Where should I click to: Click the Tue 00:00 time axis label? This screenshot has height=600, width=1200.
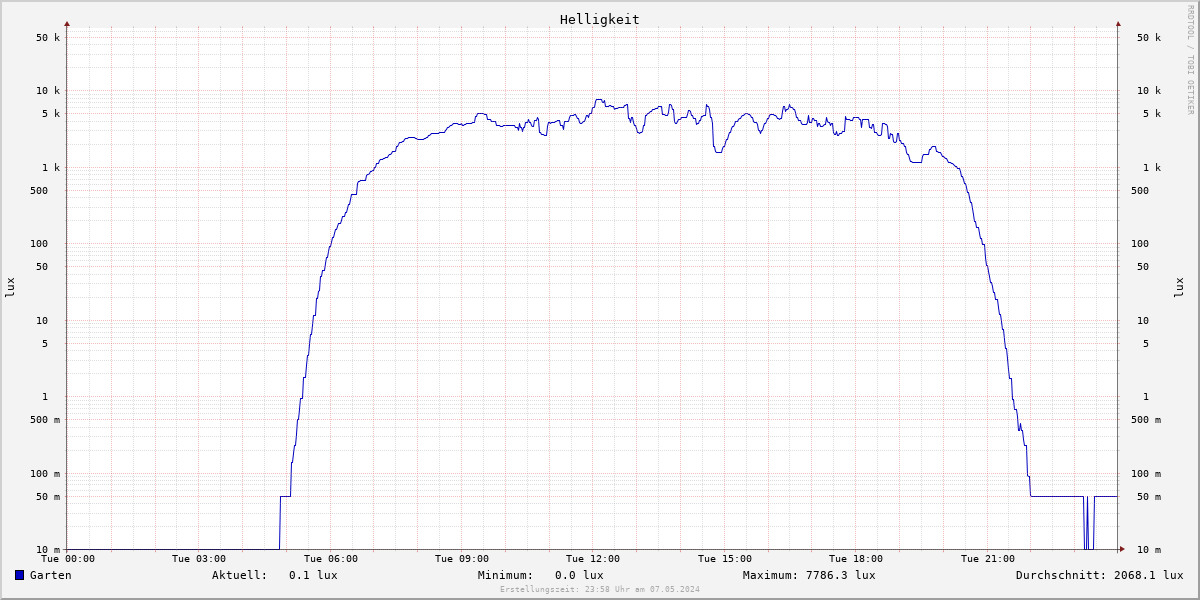click(x=68, y=559)
